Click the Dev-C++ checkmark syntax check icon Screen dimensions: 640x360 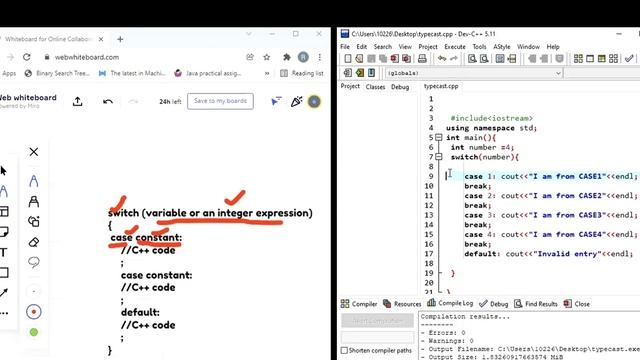tap(629, 59)
